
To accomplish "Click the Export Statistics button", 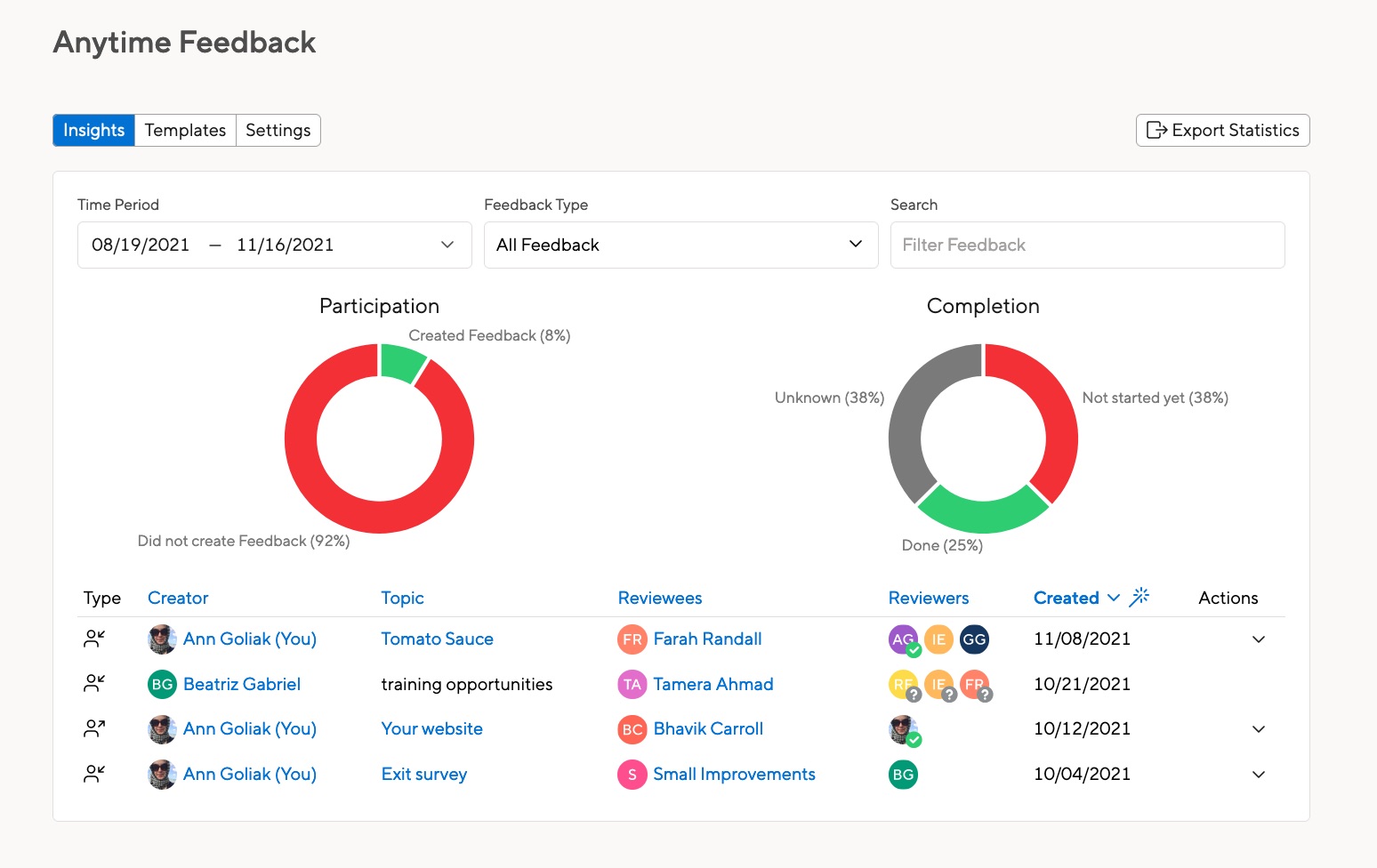I will pyautogui.click(x=1222, y=130).
